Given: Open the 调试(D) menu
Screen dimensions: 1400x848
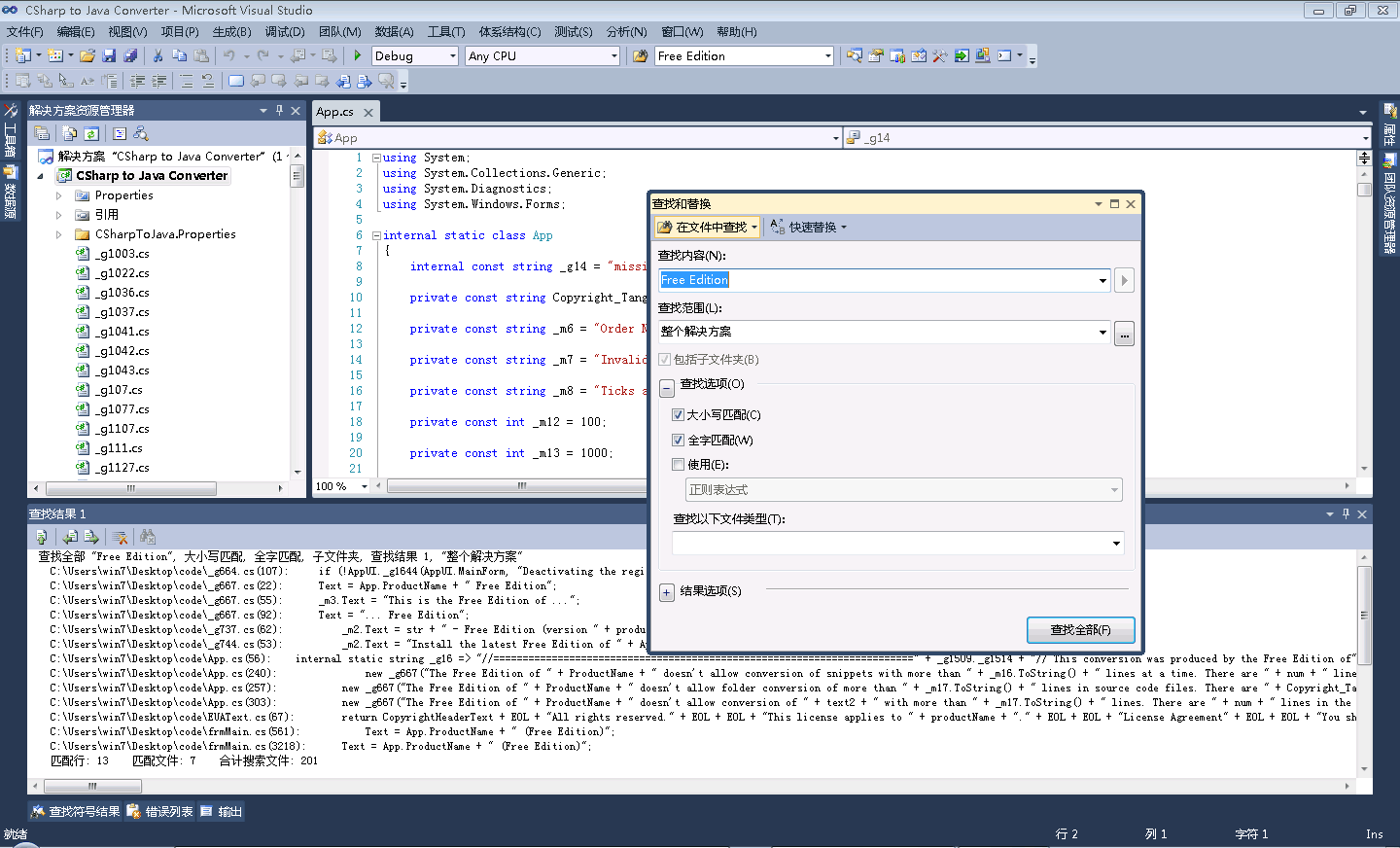Looking at the screenshot, I should 285,32.
